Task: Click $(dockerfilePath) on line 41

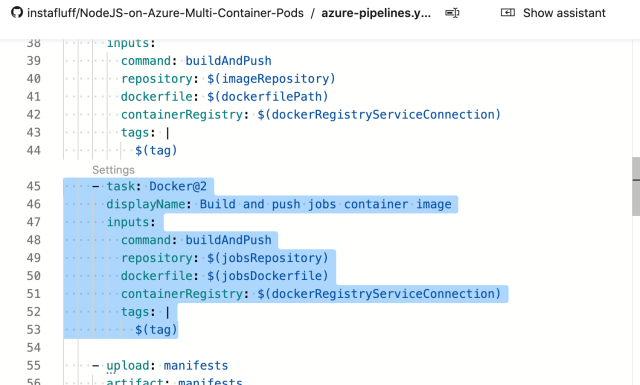Action: click(267, 96)
